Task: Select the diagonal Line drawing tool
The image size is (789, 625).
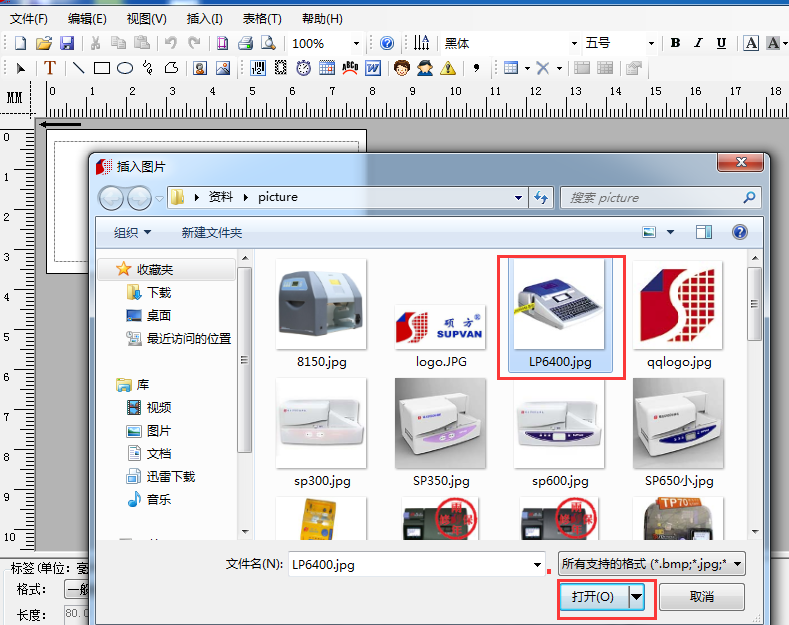Action: pos(77,68)
